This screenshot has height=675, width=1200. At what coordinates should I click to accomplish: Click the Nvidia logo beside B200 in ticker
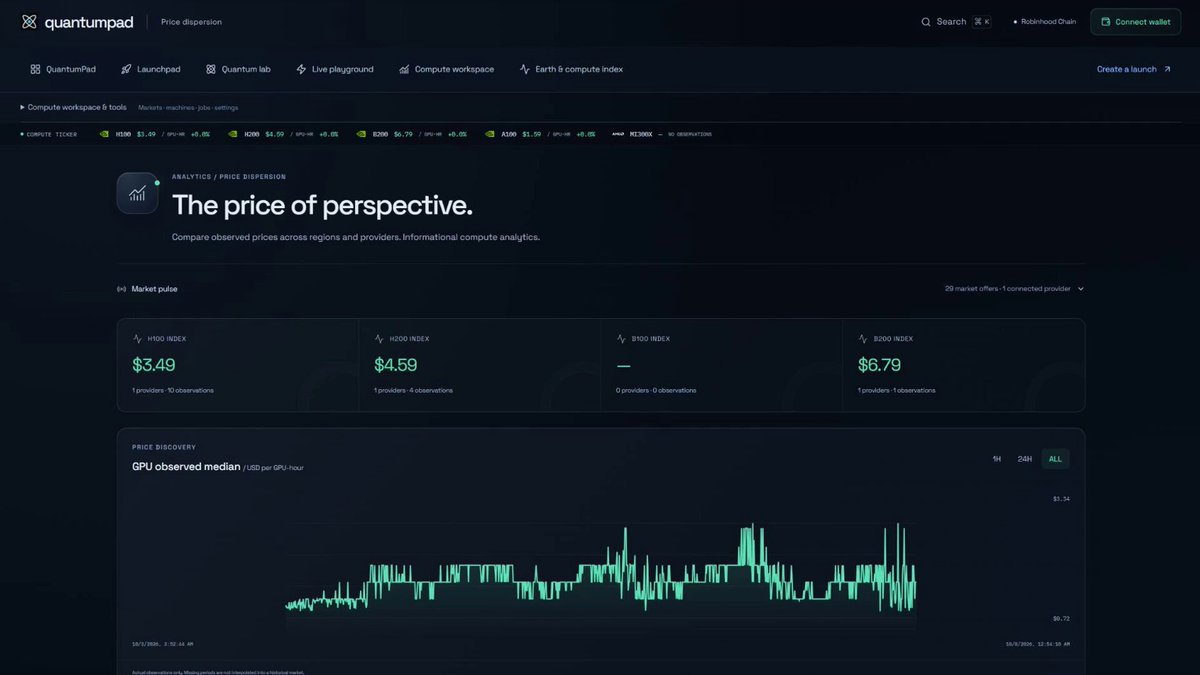[x=362, y=133]
